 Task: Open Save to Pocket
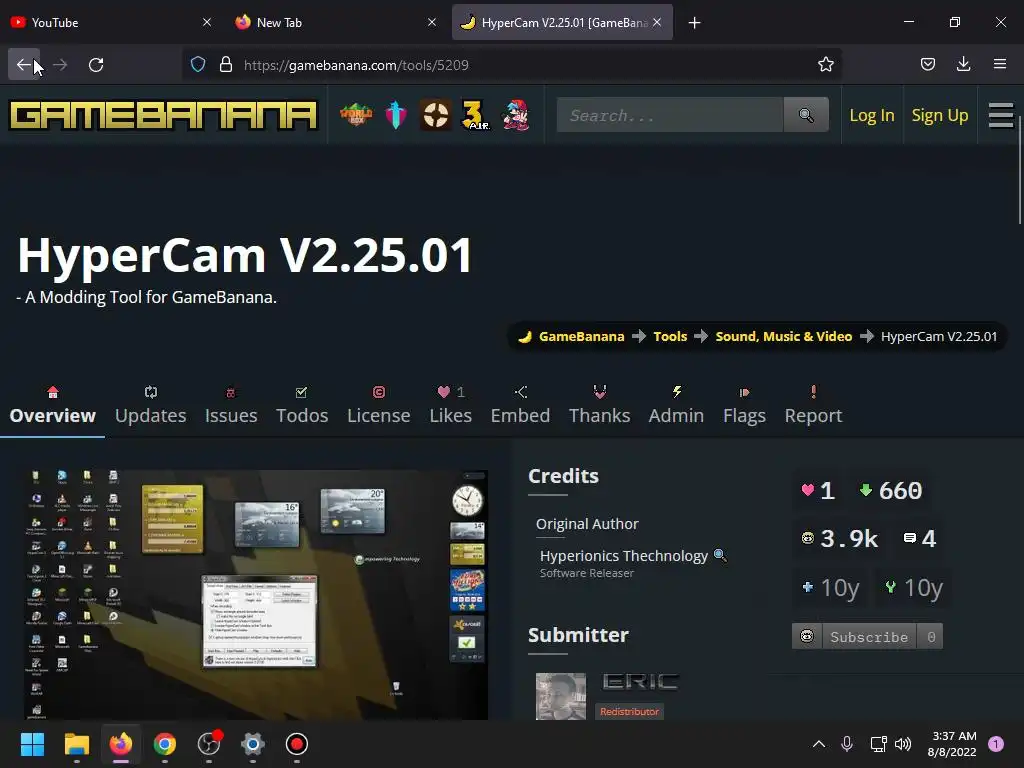pyautogui.click(x=927, y=65)
